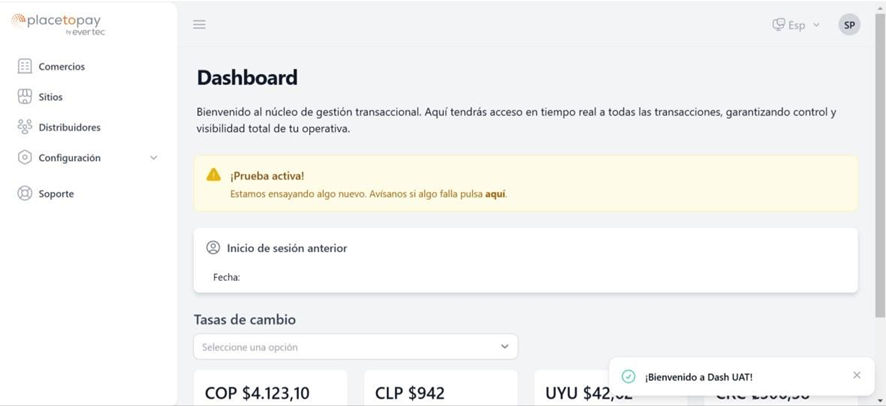
Task: Toggle the hamburger sidebar menu
Action: pos(200,25)
